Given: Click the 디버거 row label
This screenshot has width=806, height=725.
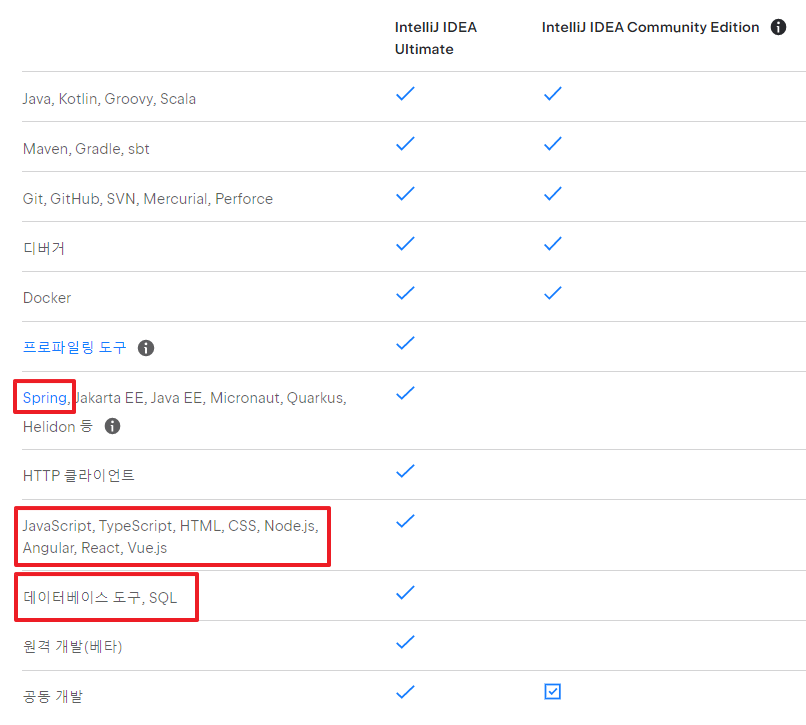Looking at the screenshot, I should point(44,248).
